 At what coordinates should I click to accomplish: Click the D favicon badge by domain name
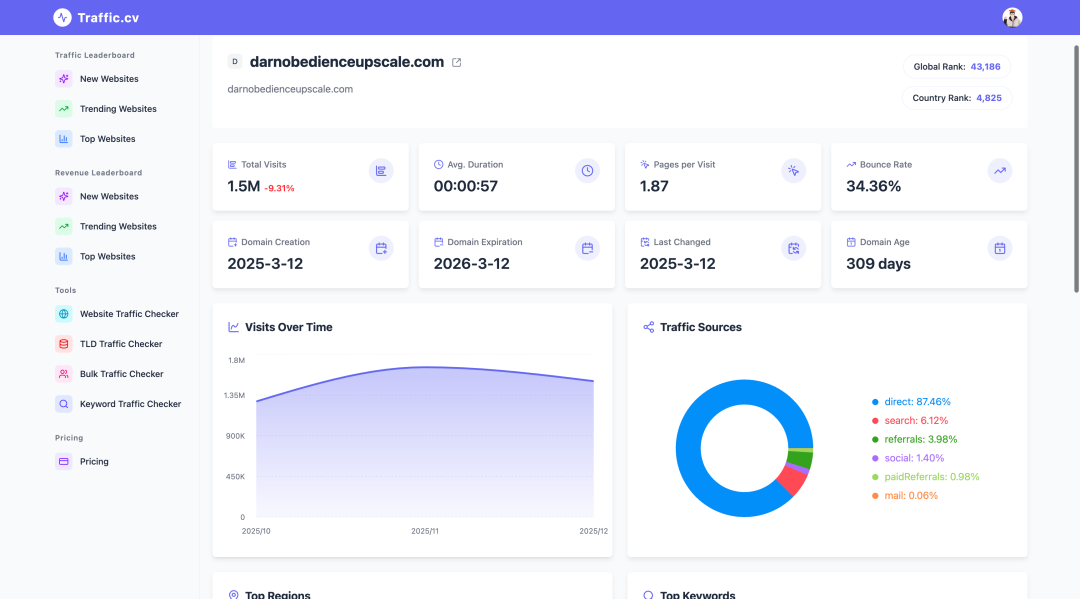tap(235, 62)
